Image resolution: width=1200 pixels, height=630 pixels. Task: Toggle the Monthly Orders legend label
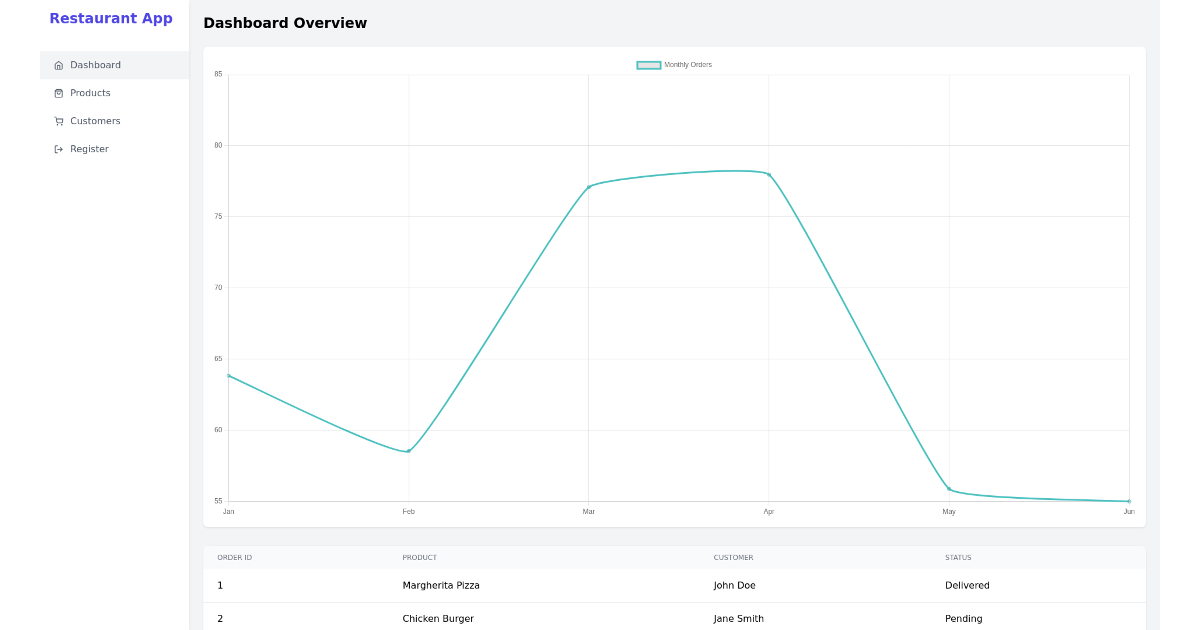point(688,65)
